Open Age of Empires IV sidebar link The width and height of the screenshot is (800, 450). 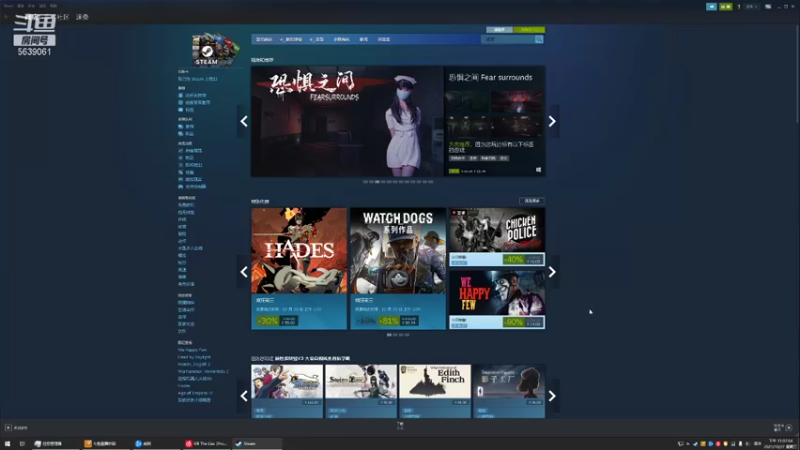click(195, 393)
